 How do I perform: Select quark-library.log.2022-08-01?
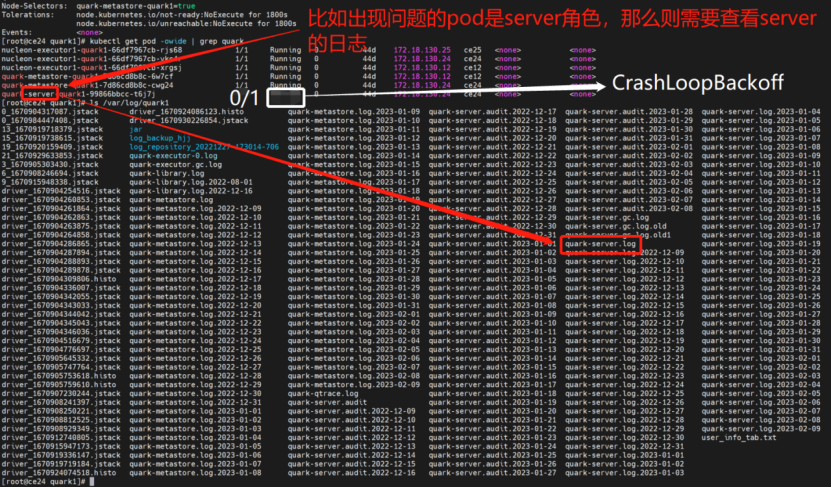pos(191,182)
